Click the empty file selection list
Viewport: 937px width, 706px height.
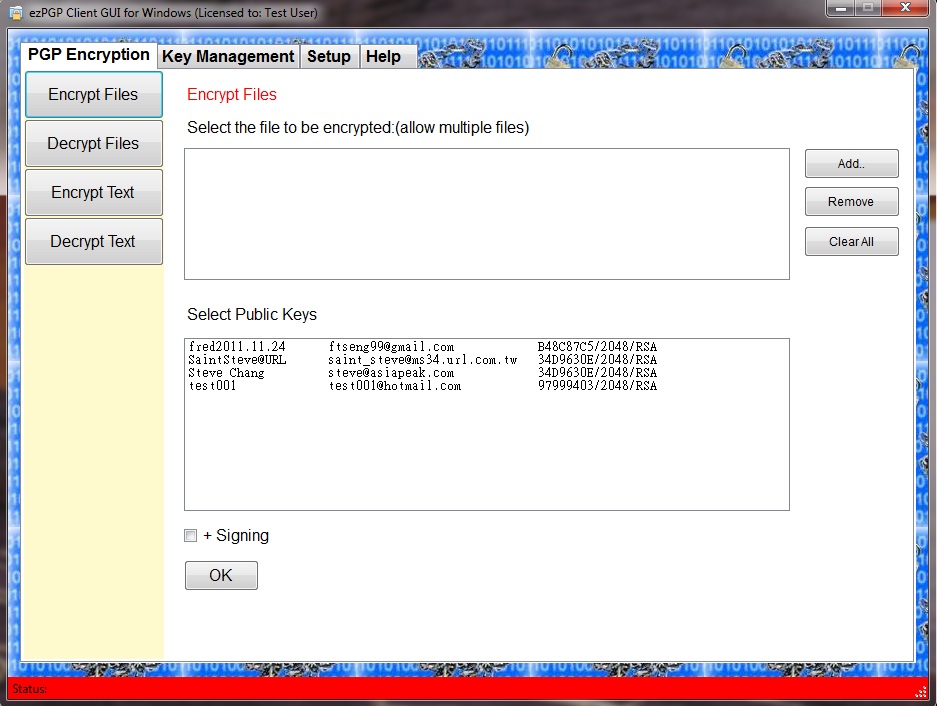[486, 213]
